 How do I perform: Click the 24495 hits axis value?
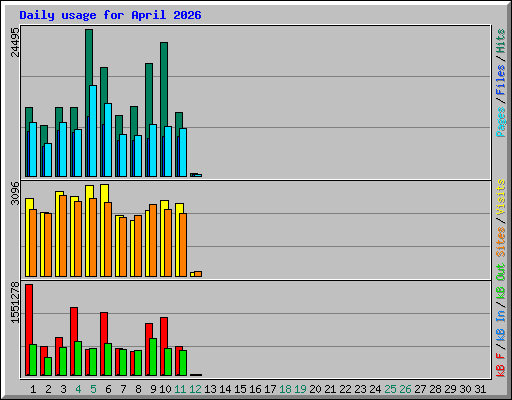pyautogui.click(x=15, y=42)
